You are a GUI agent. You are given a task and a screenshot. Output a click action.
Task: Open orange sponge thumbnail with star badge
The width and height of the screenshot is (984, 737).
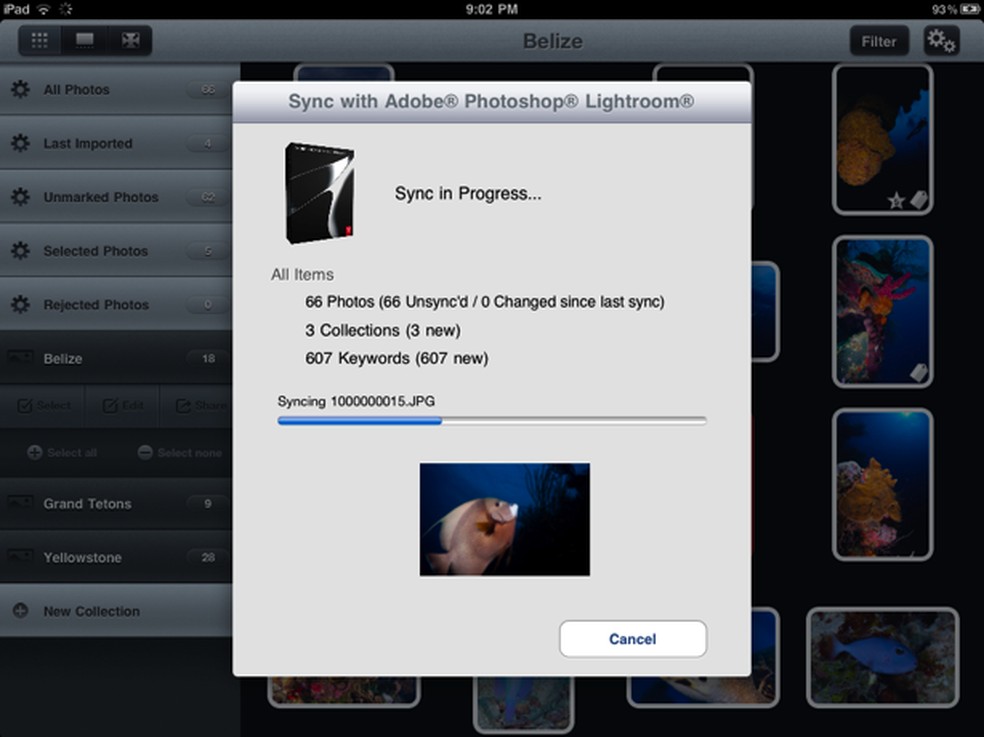(x=882, y=139)
